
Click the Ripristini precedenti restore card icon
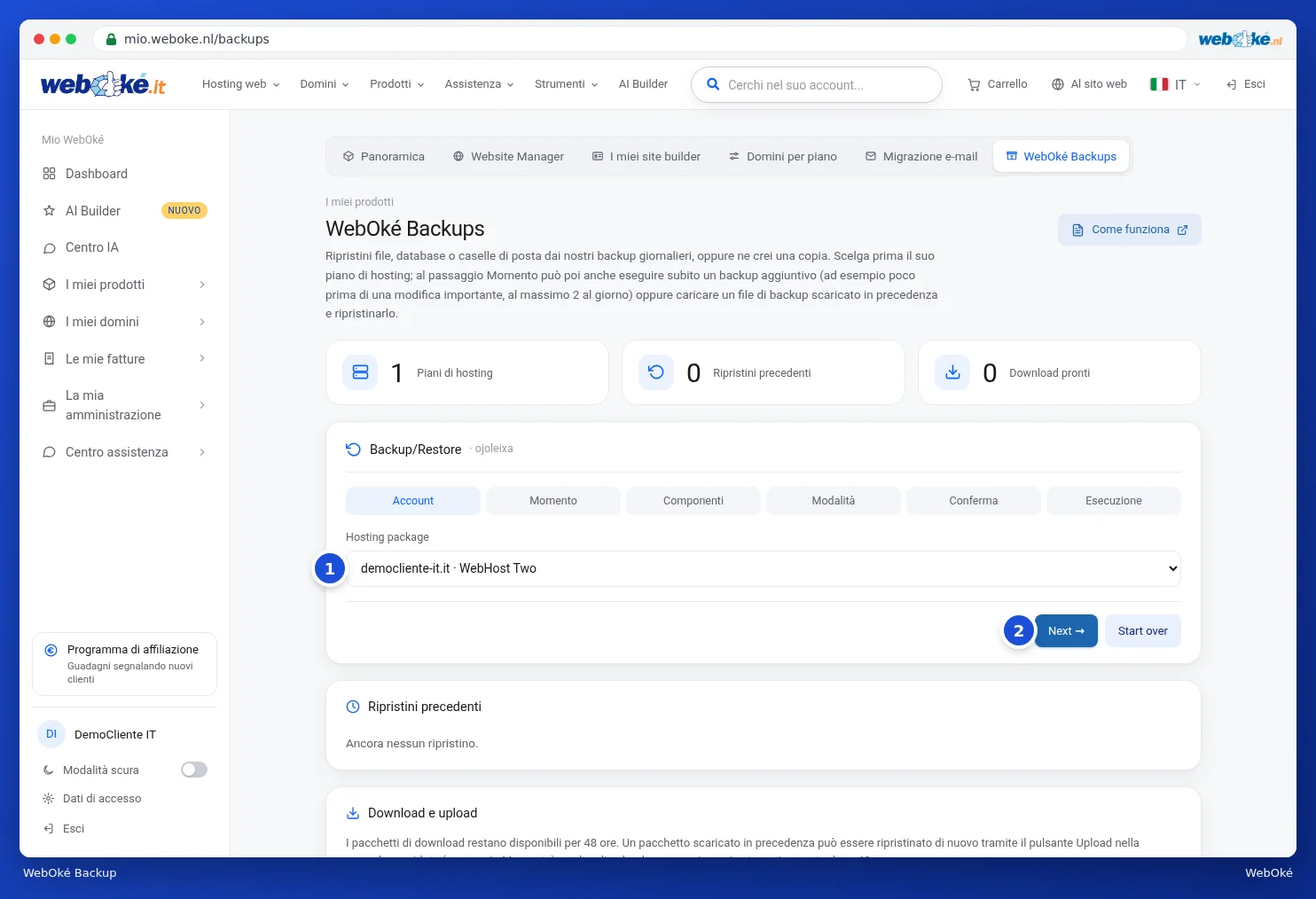tap(656, 372)
